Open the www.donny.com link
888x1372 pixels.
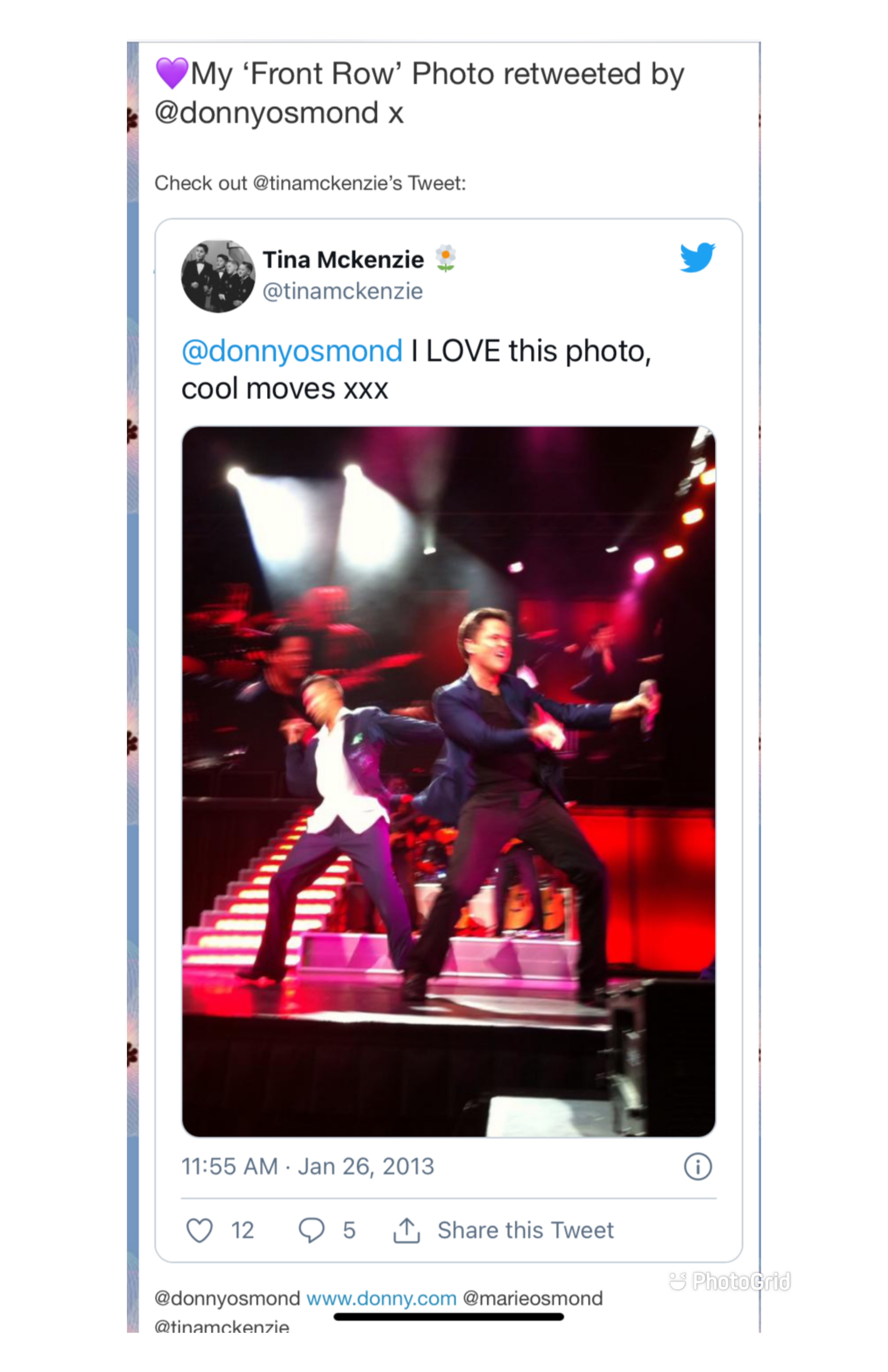pyautogui.click(x=381, y=1298)
